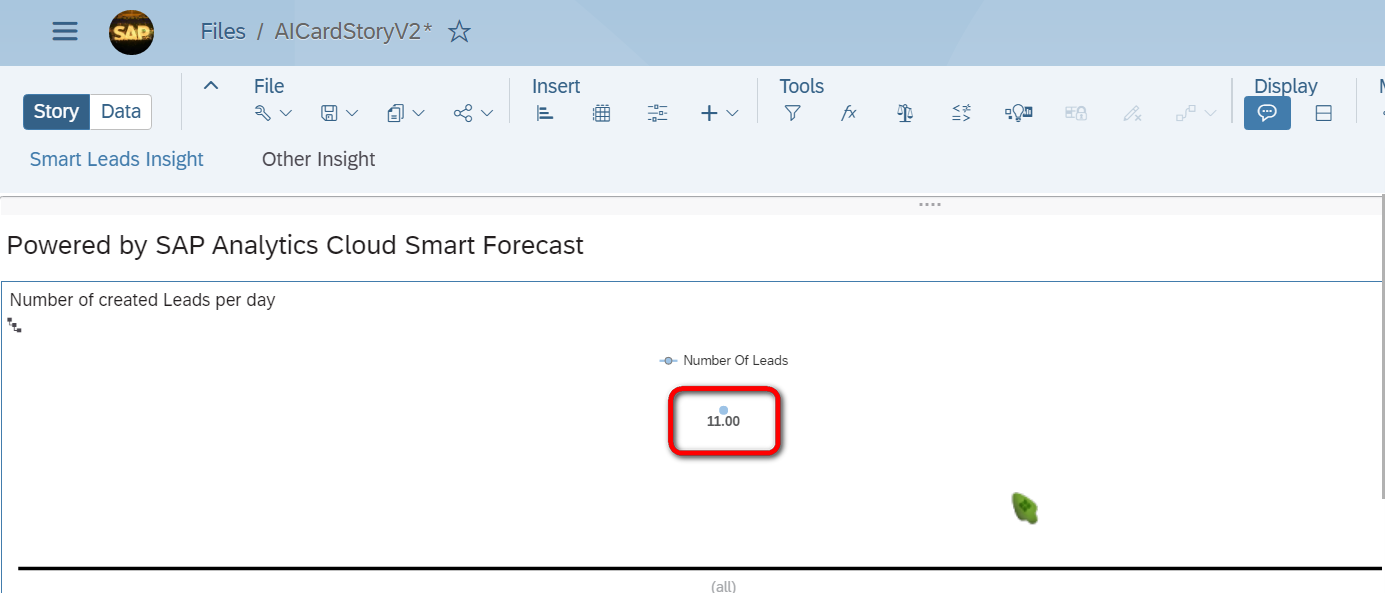Screen dimensions: 1385x593
Task: Click chart title Number of created Leads
Action: pos(142,300)
